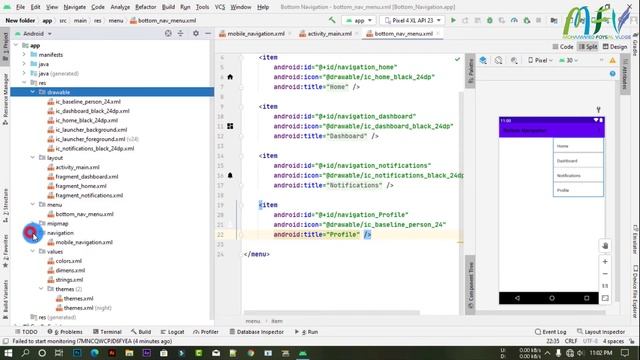Viewport: 640px width, 360px height.
Task: Click item breadcrumb below editor
Action: [277, 321]
